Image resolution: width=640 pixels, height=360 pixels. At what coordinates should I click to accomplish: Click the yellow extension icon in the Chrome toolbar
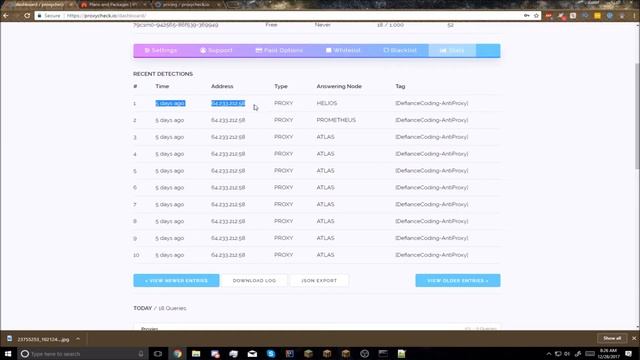click(x=597, y=16)
